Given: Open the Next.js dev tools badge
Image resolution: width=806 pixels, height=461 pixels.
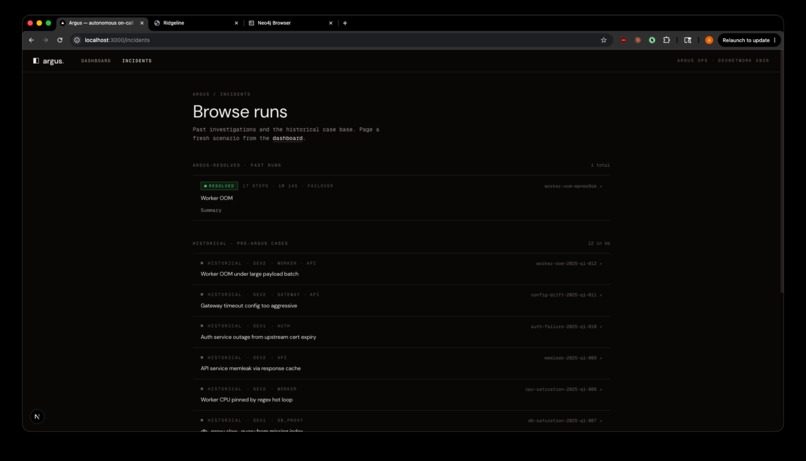Looking at the screenshot, I should click(x=37, y=417).
